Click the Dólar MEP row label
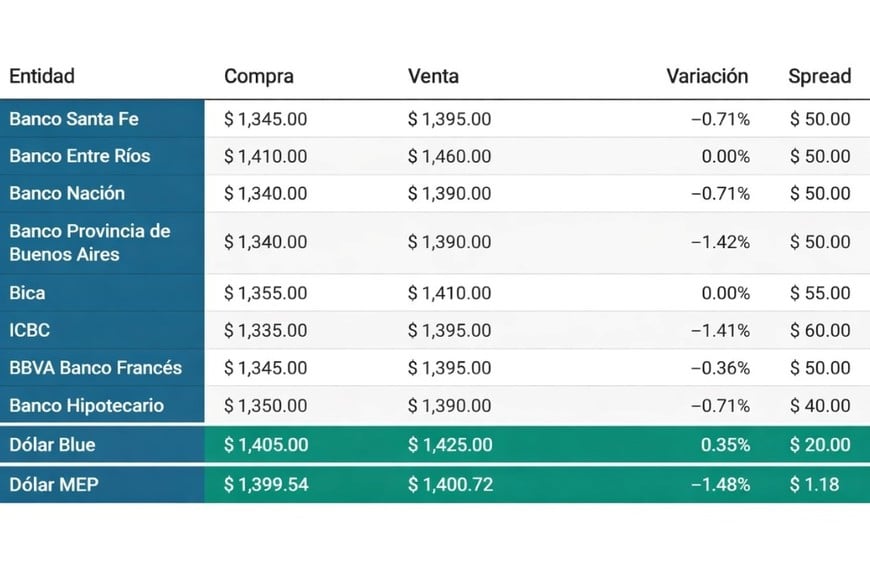 coord(52,484)
